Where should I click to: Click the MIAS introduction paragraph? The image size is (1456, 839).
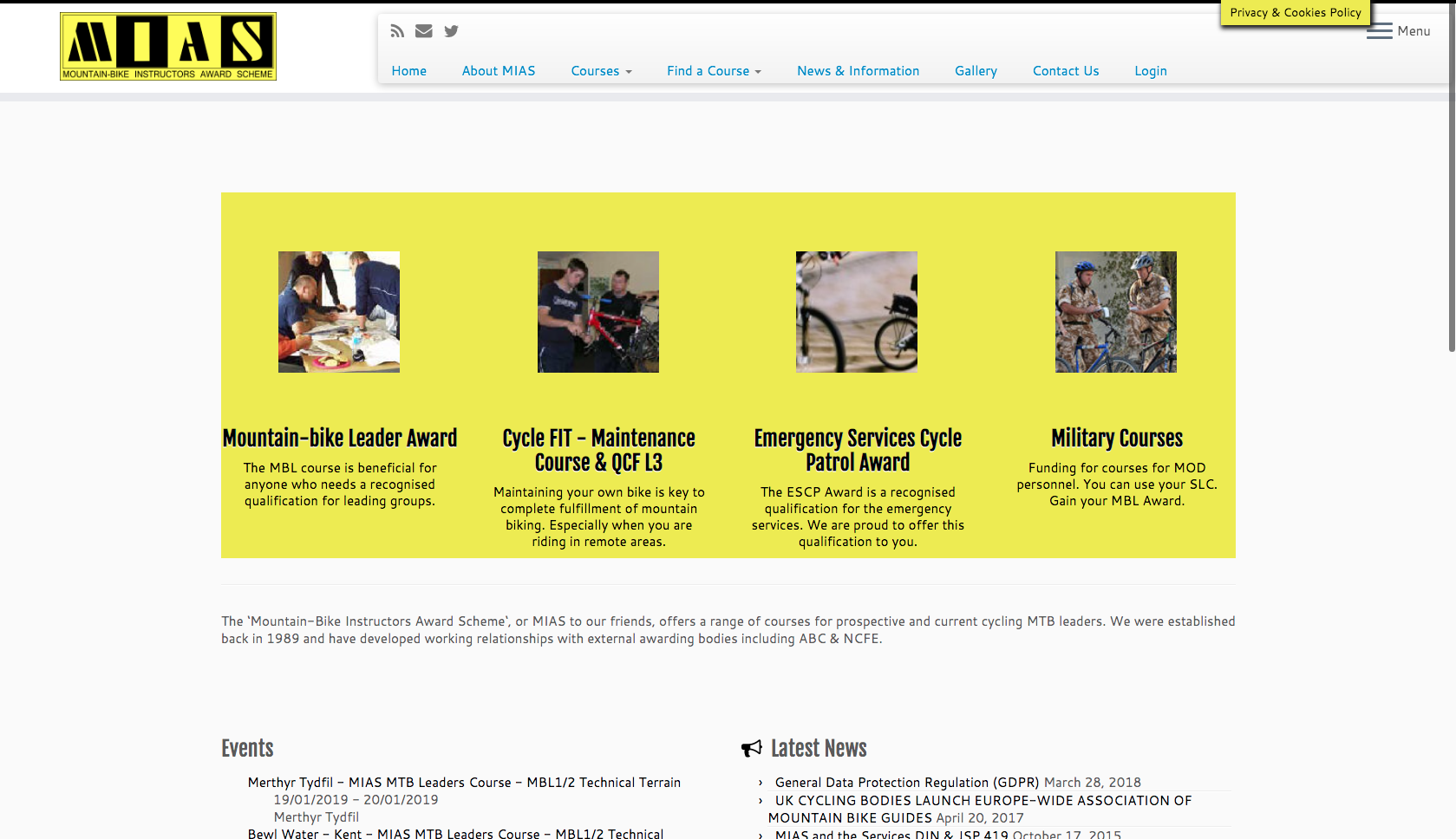click(x=728, y=630)
